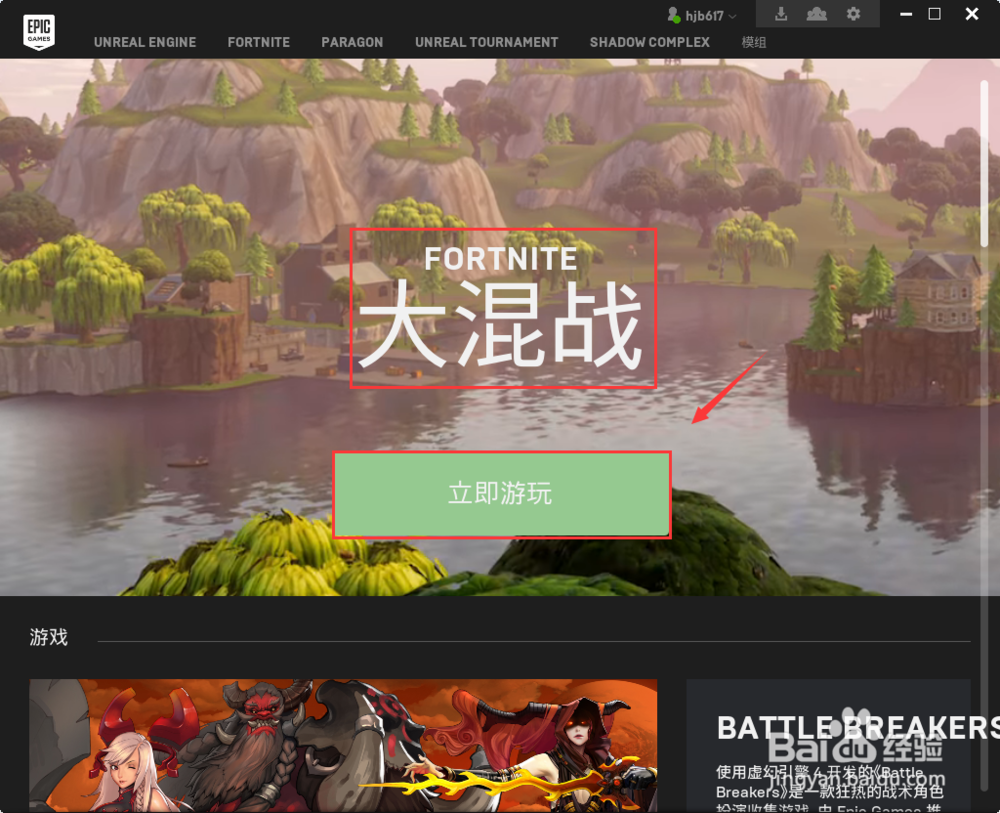
Task: Open the downloads icon in top bar
Action: (781, 14)
